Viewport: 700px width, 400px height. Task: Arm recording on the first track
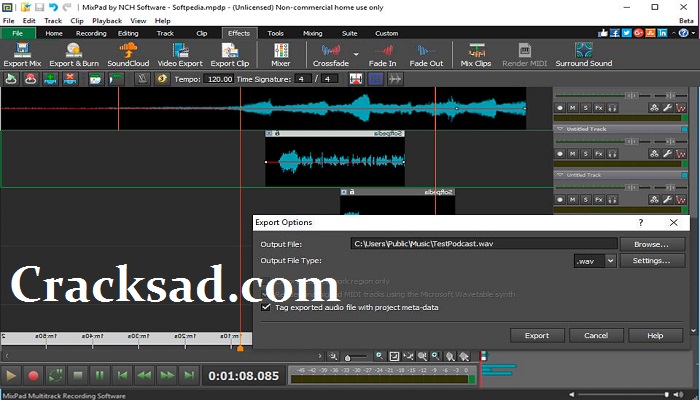(559, 108)
